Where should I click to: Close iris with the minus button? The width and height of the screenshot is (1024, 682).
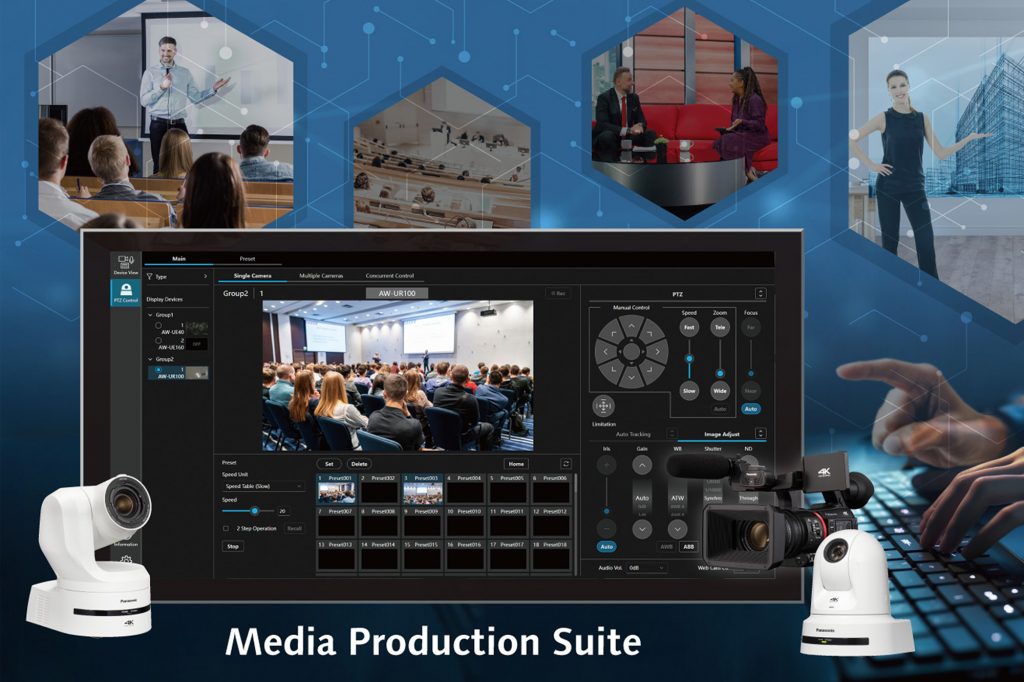point(607,528)
